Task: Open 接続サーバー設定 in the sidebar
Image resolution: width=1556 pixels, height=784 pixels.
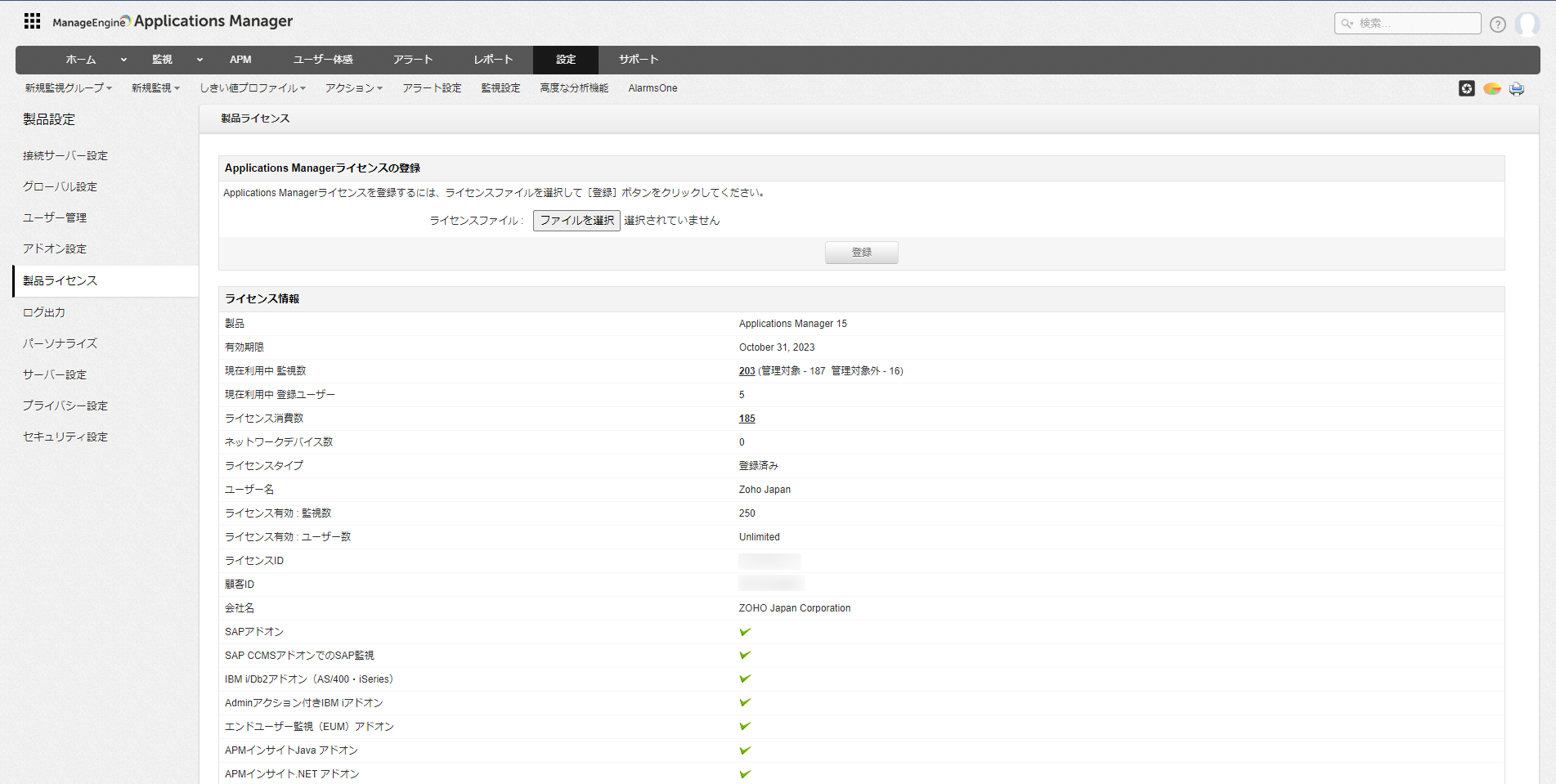Action: click(65, 155)
